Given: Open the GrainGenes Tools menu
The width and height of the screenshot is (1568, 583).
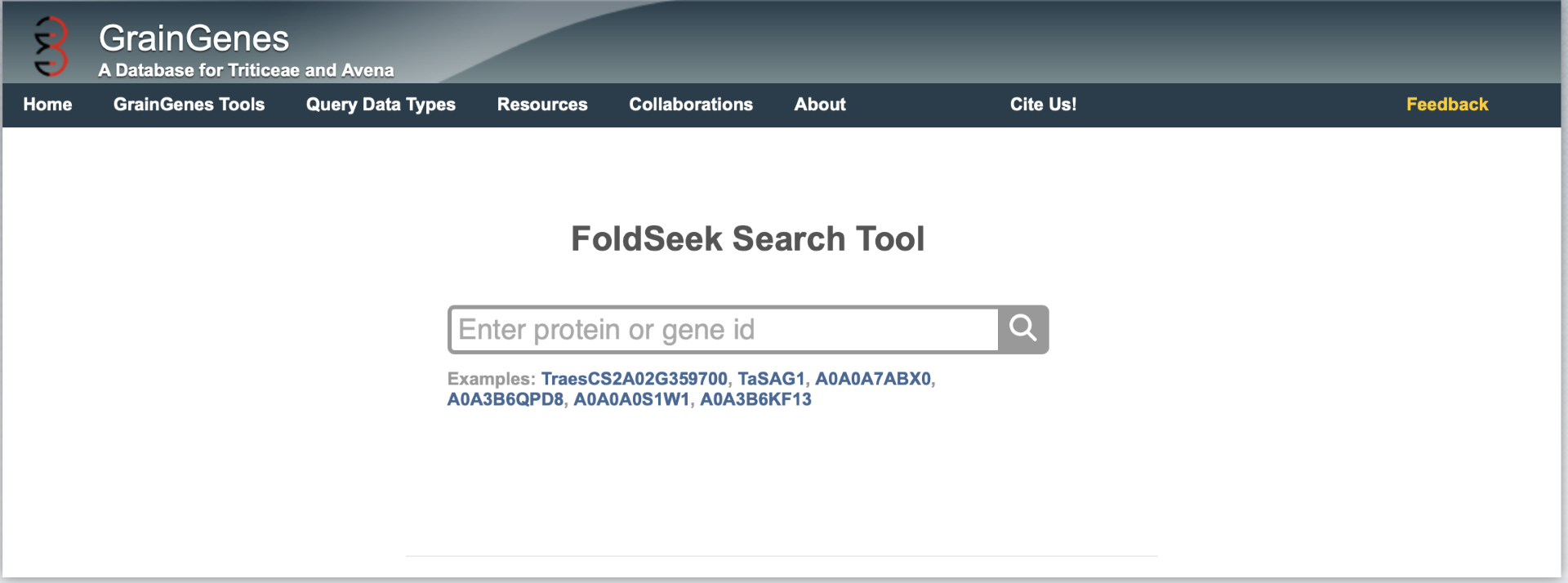Looking at the screenshot, I should tap(189, 105).
